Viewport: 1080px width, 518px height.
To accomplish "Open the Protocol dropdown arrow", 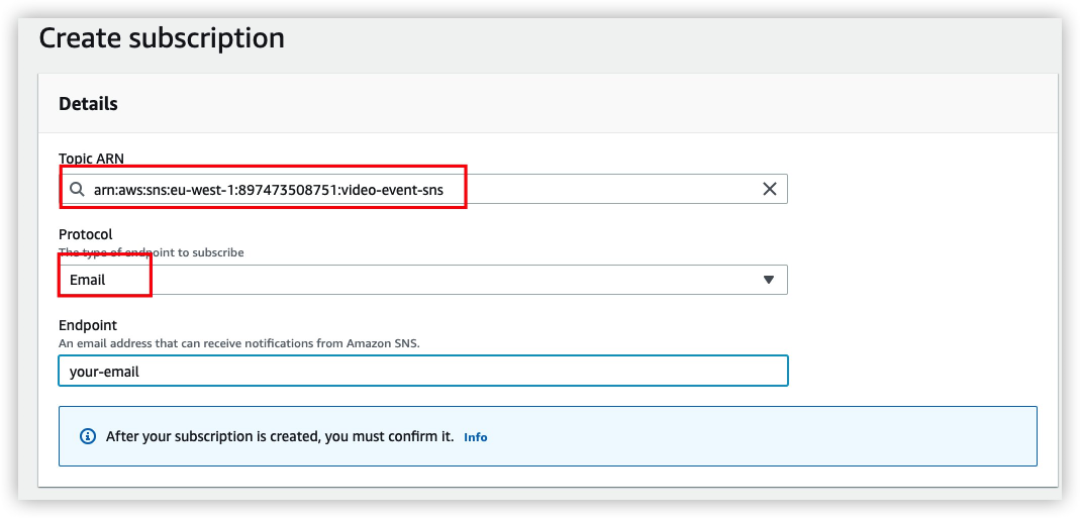I will (x=768, y=280).
